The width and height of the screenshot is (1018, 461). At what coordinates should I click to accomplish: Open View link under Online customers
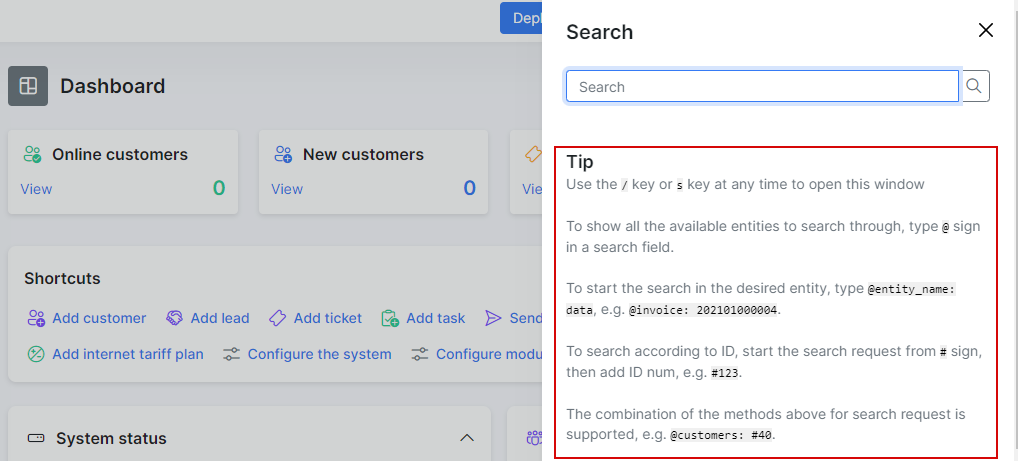tap(36, 189)
